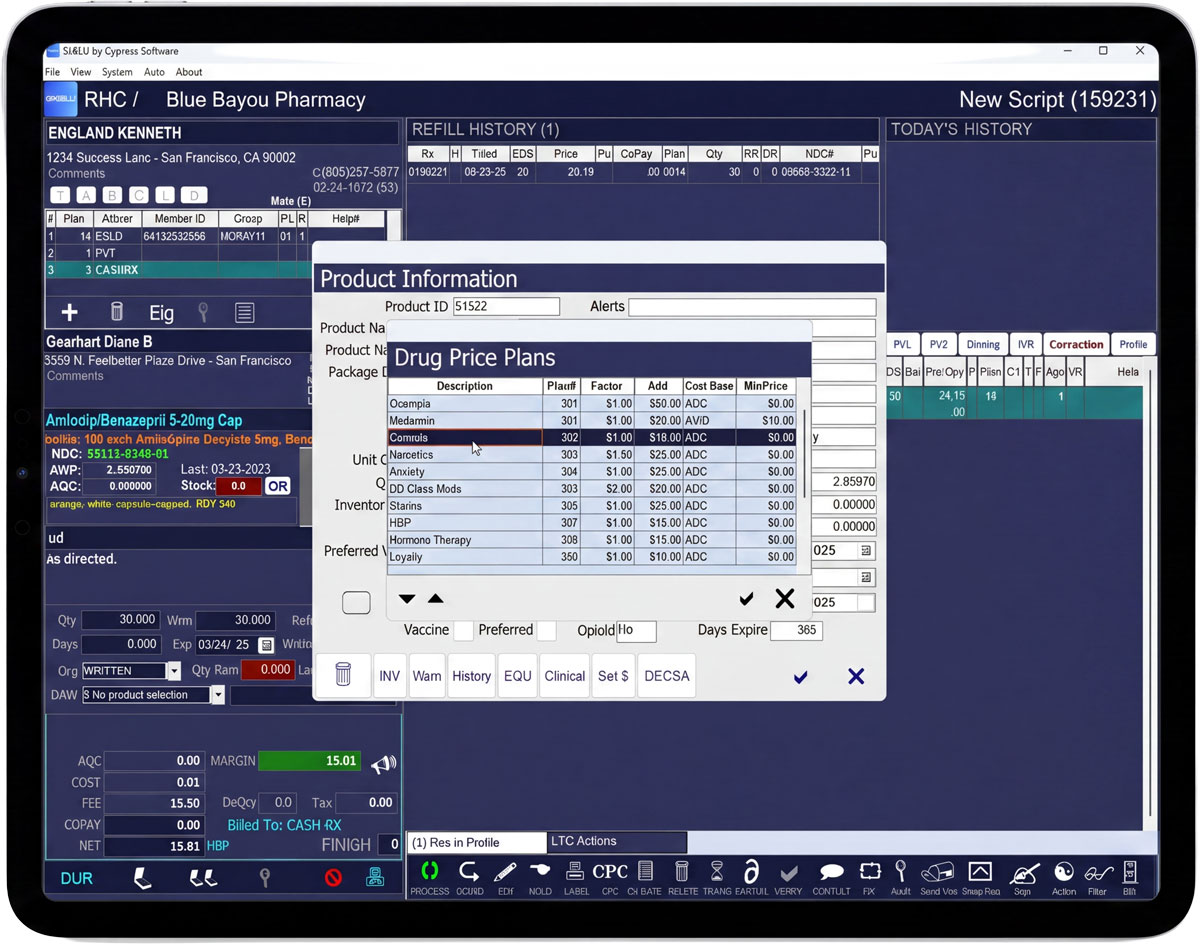The width and height of the screenshot is (1200, 944).
Task: Select the Narcetics price plan row
Action: (x=592, y=455)
